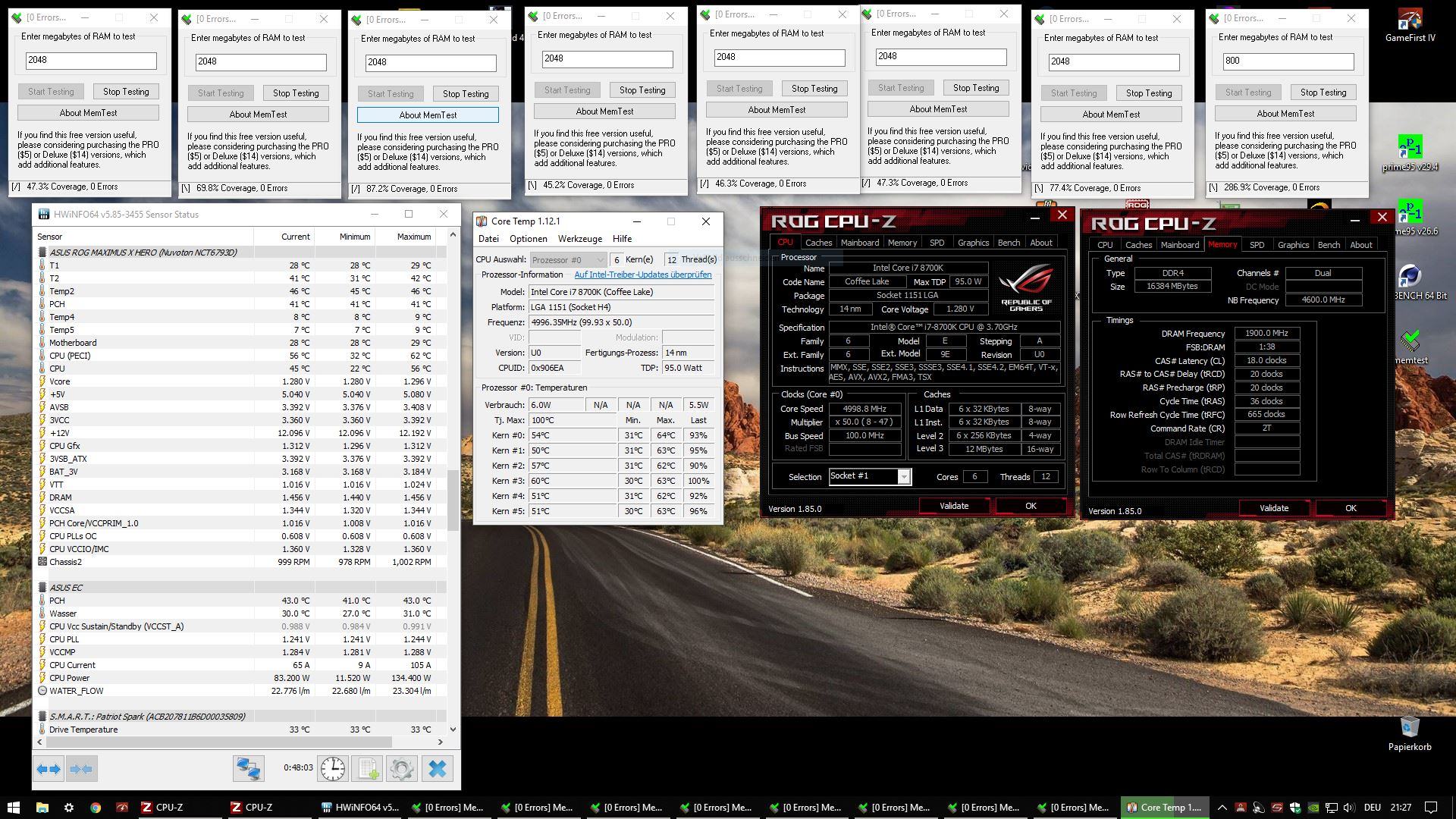Open About tab in left CPU-Z window

[1041, 243]
